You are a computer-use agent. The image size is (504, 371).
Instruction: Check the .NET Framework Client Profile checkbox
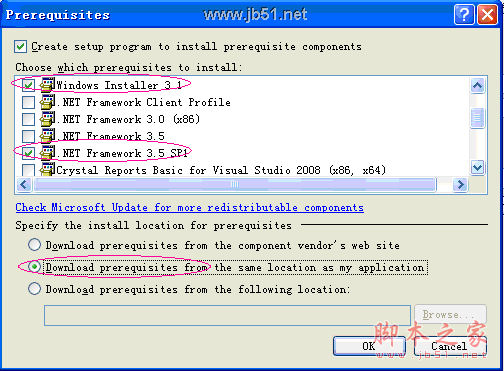pos(28,102)
